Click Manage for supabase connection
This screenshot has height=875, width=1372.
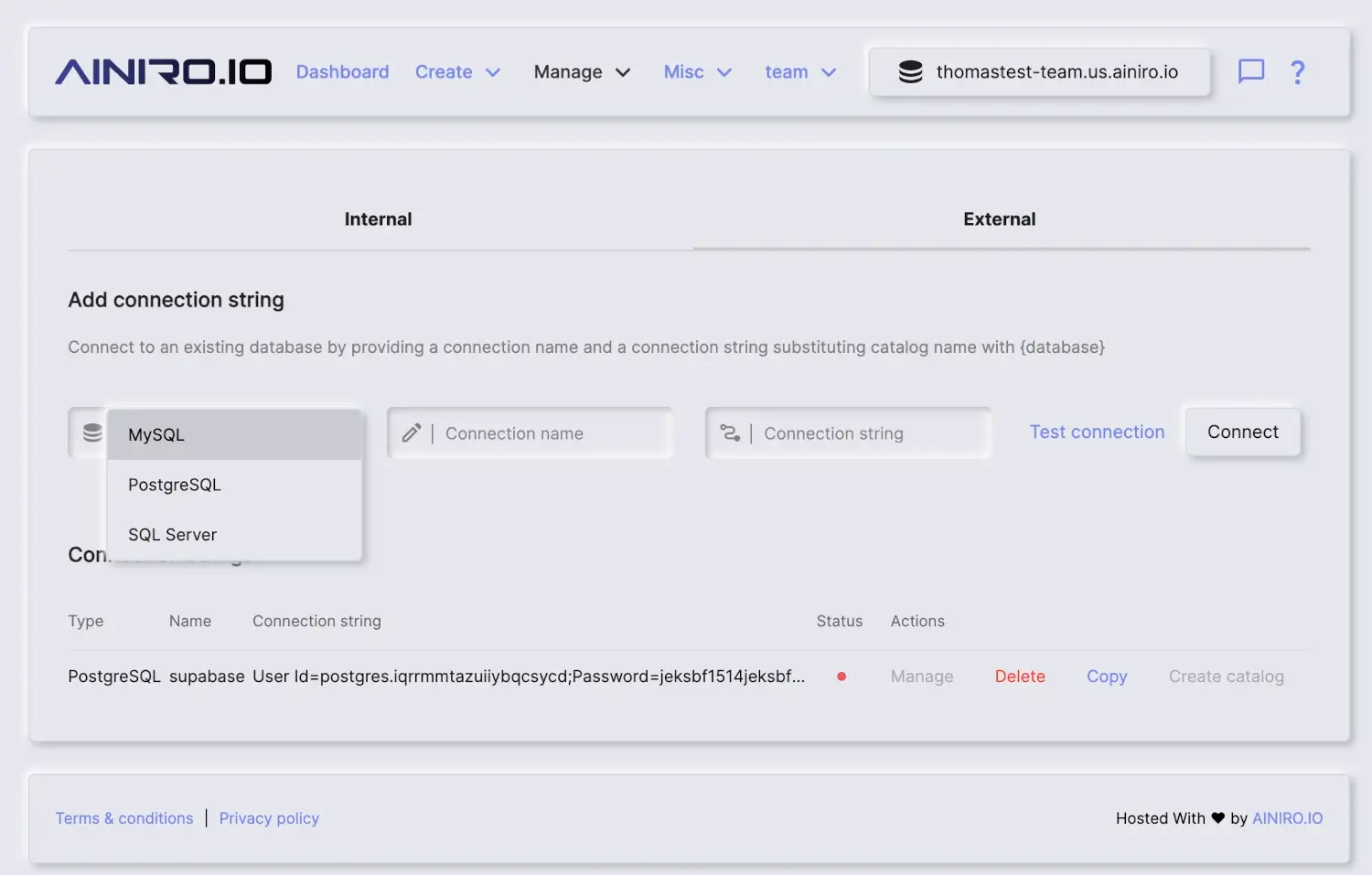click(x=922, y=677)
